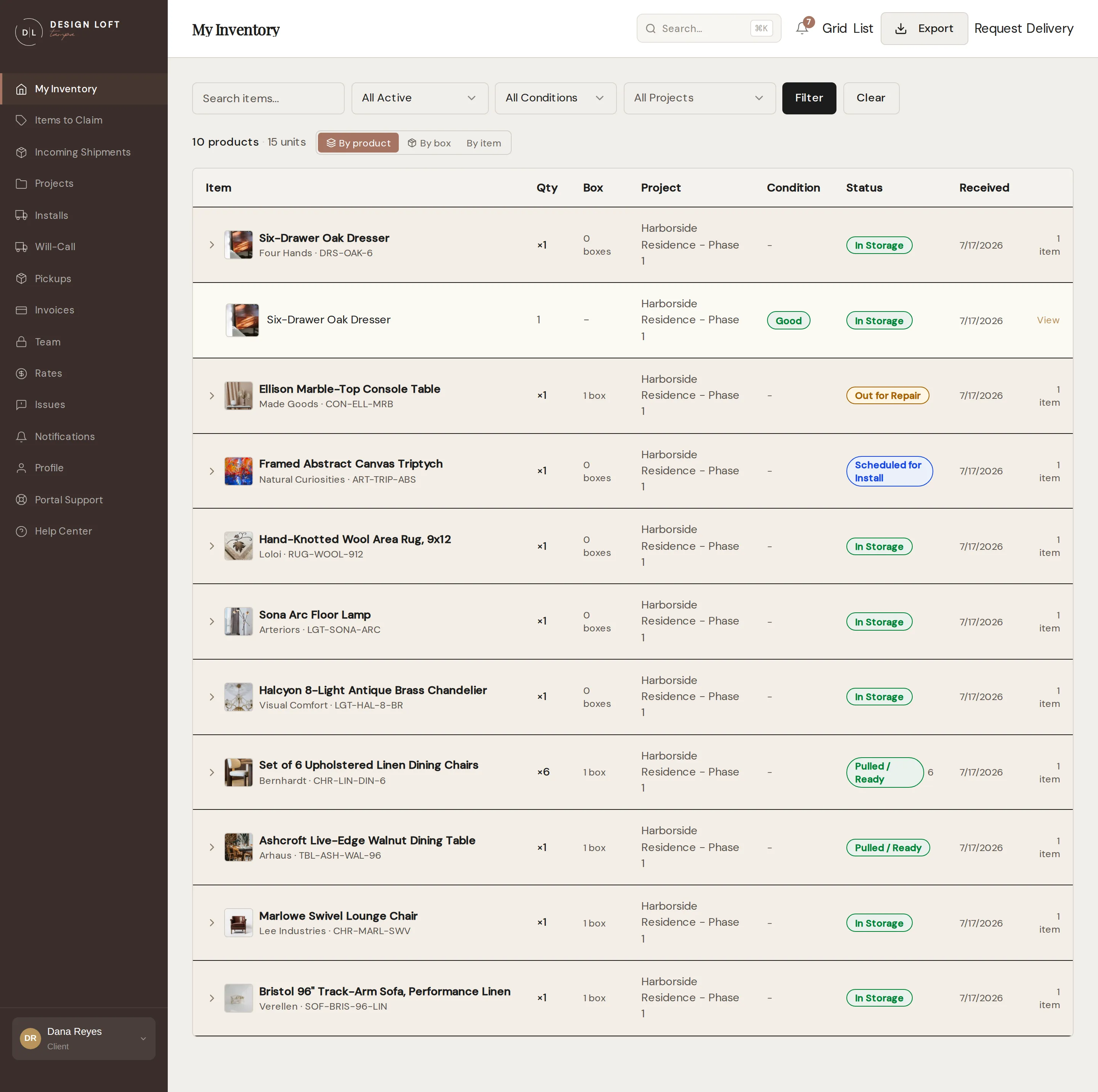Click the Filter button
This screenshot has height=1092, width=1098.
coord(809,98)
